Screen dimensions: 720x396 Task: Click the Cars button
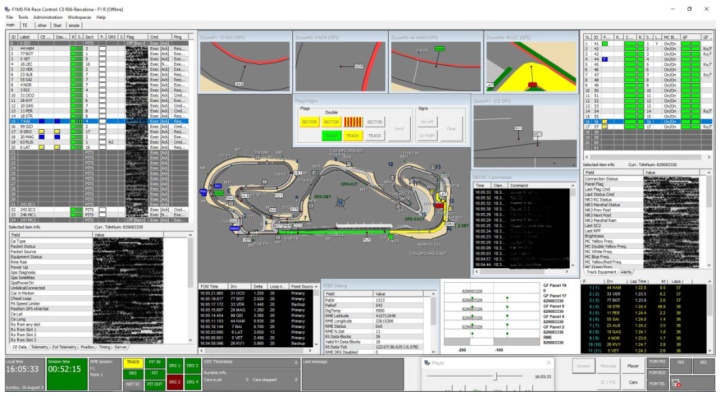pyautogui.click(x=633, y=382)
